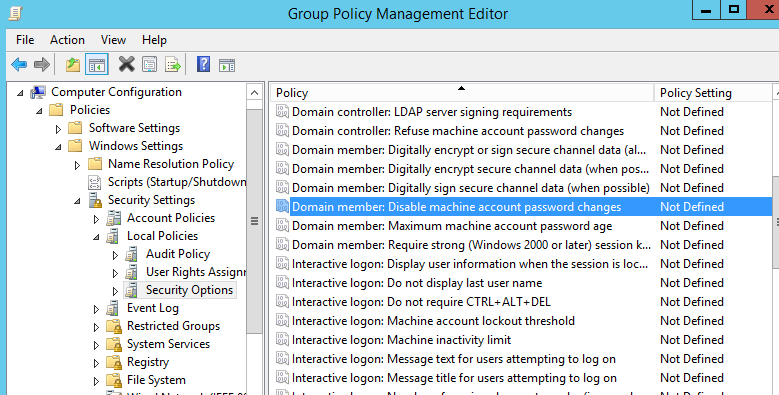Click the Scripts (Startup/Shutdown) icon

(95, 182)
